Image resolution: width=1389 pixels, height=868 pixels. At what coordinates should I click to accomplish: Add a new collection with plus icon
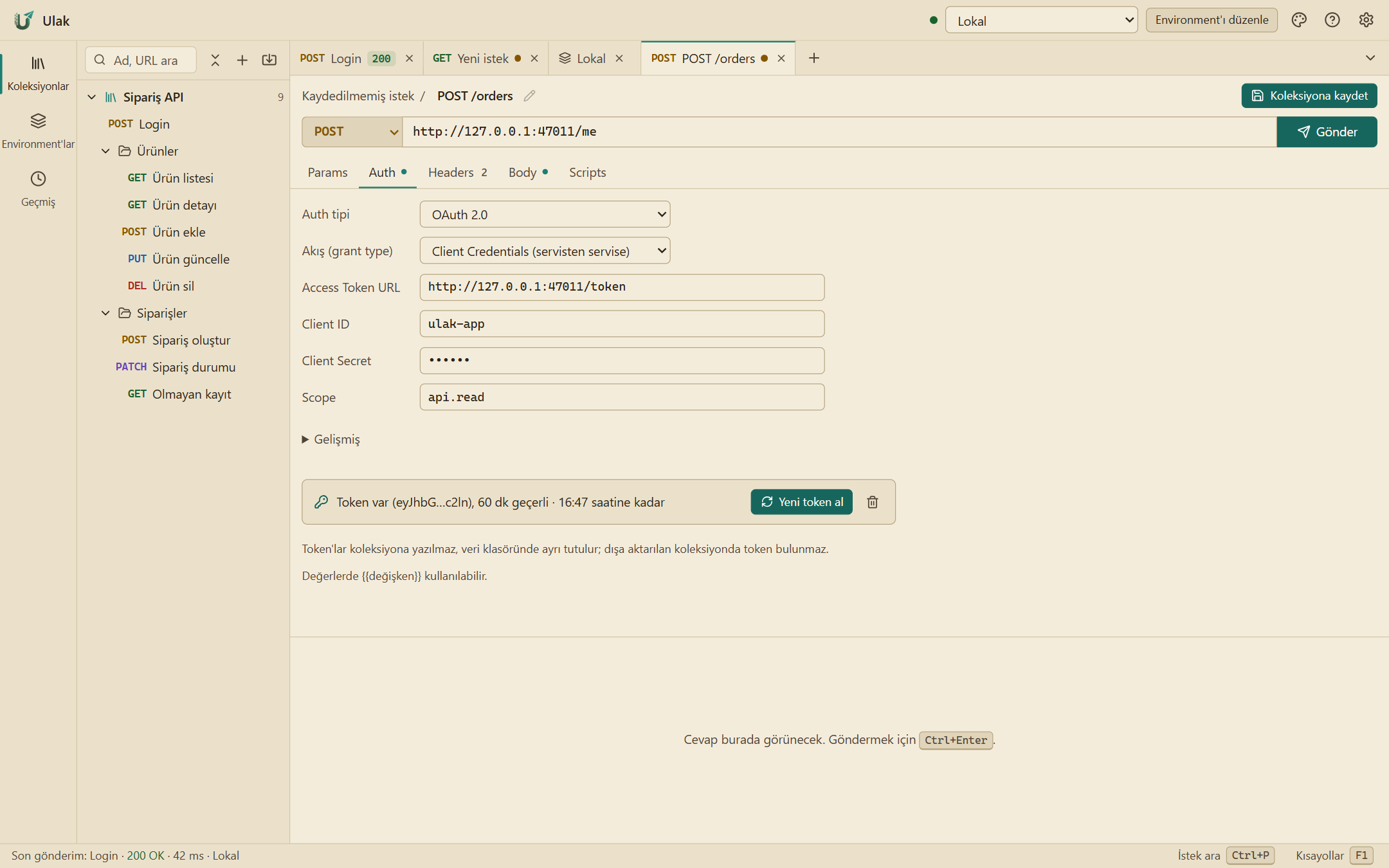242,60
